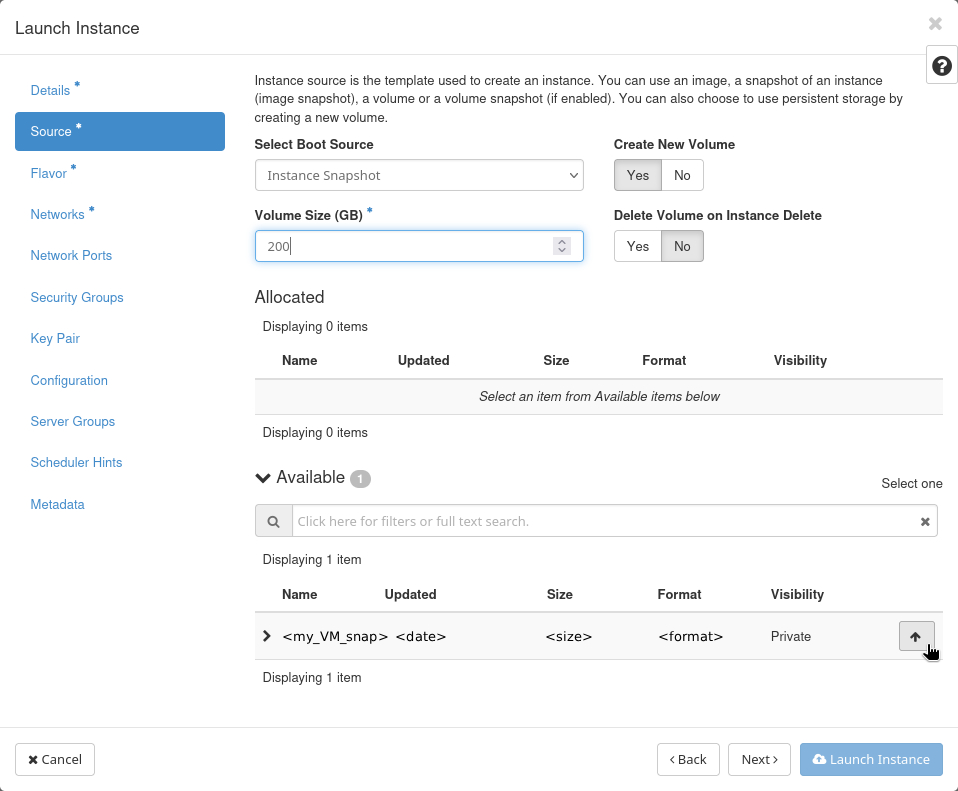The image size is (958, 791).
Task: Set Create New Volume to No
Action: [682, 175]
